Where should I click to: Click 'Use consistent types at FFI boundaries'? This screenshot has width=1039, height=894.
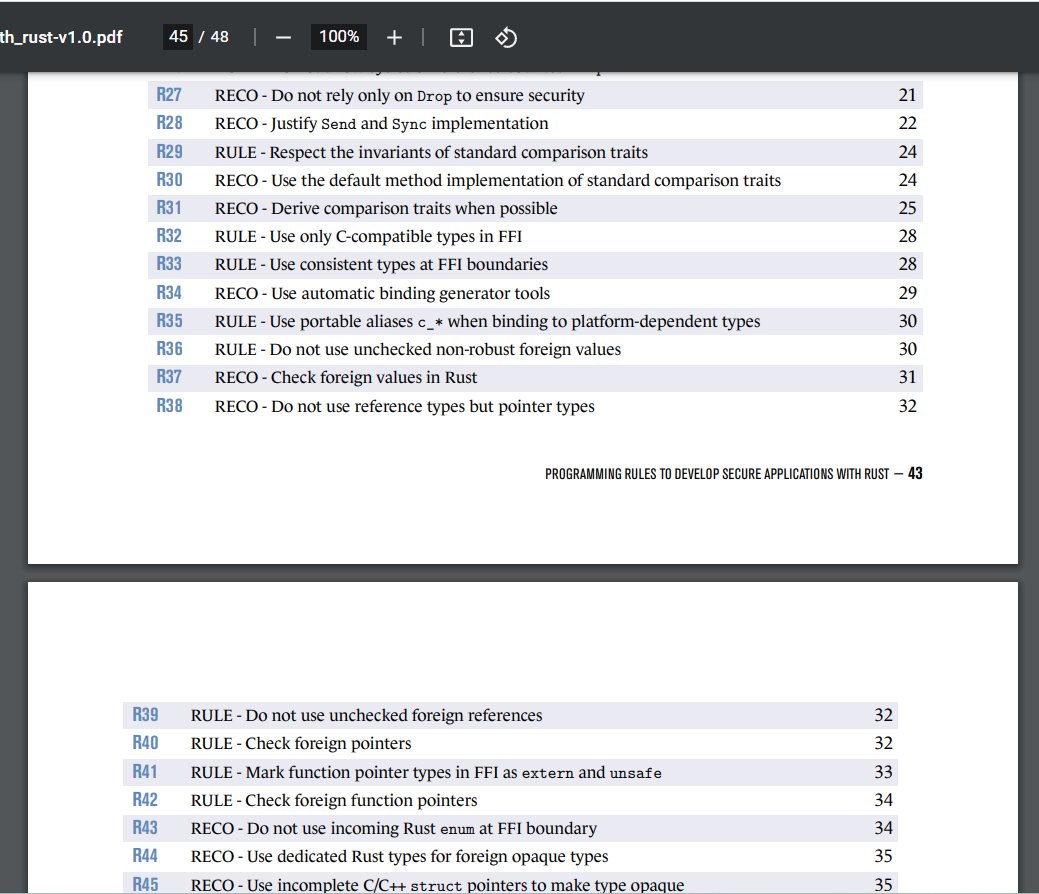tap(382, 264)
